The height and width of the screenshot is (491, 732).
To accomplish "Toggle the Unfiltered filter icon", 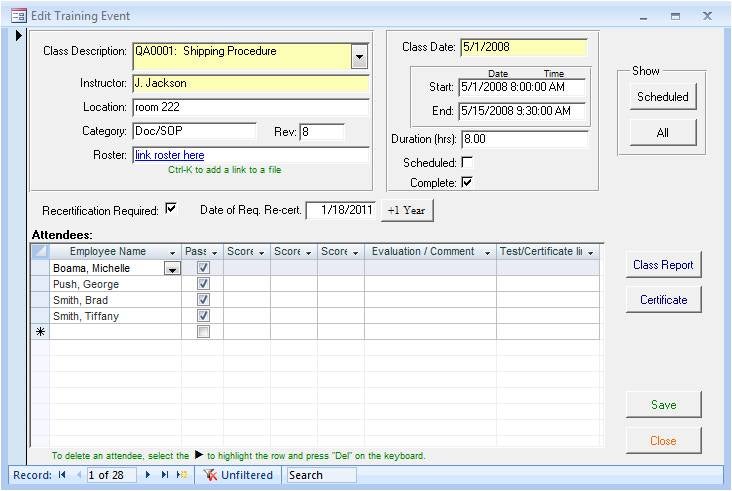I will click(x=210, y=475).
